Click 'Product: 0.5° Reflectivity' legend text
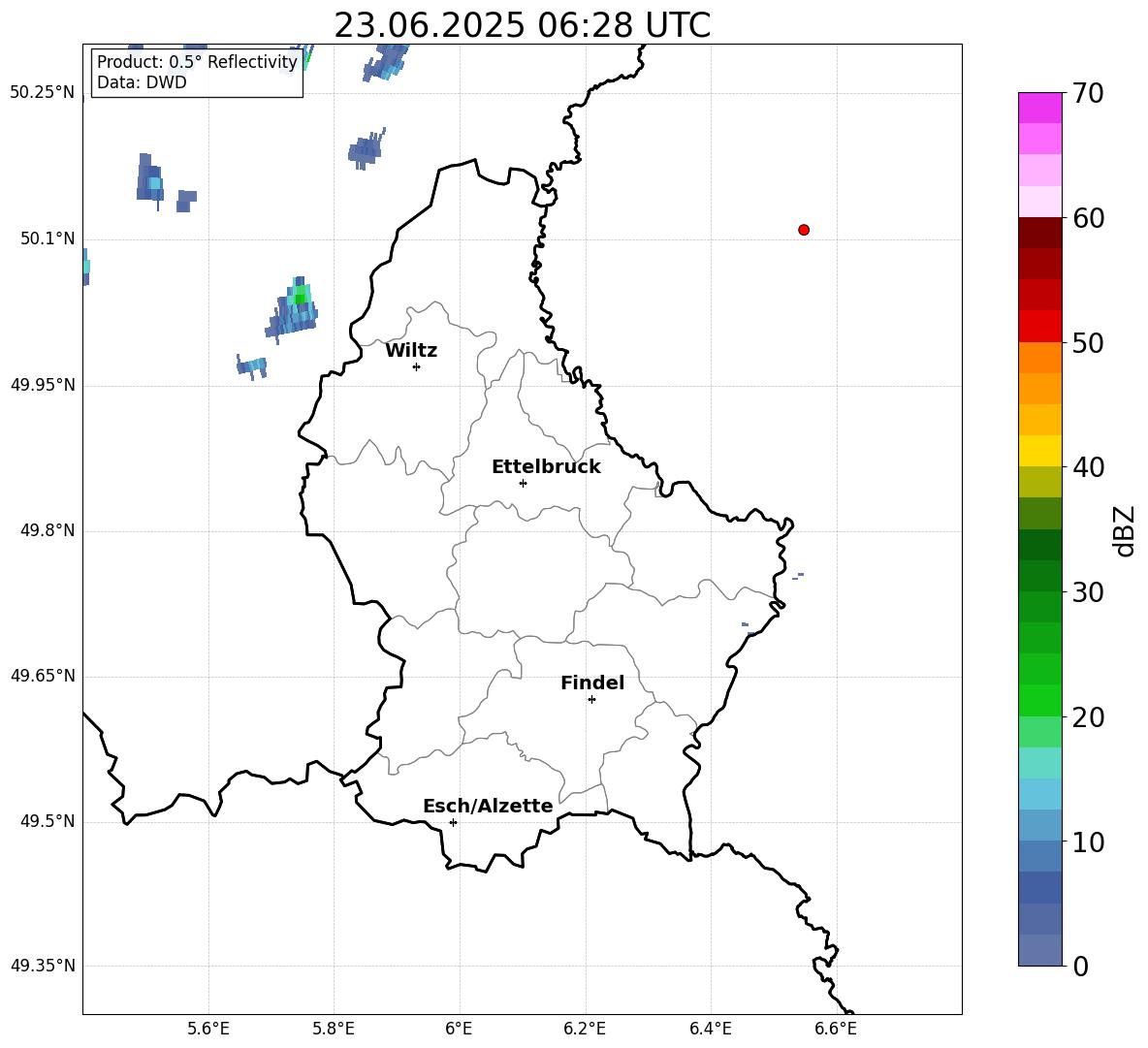This screenshot has width=1148, height=1048. 197,61
